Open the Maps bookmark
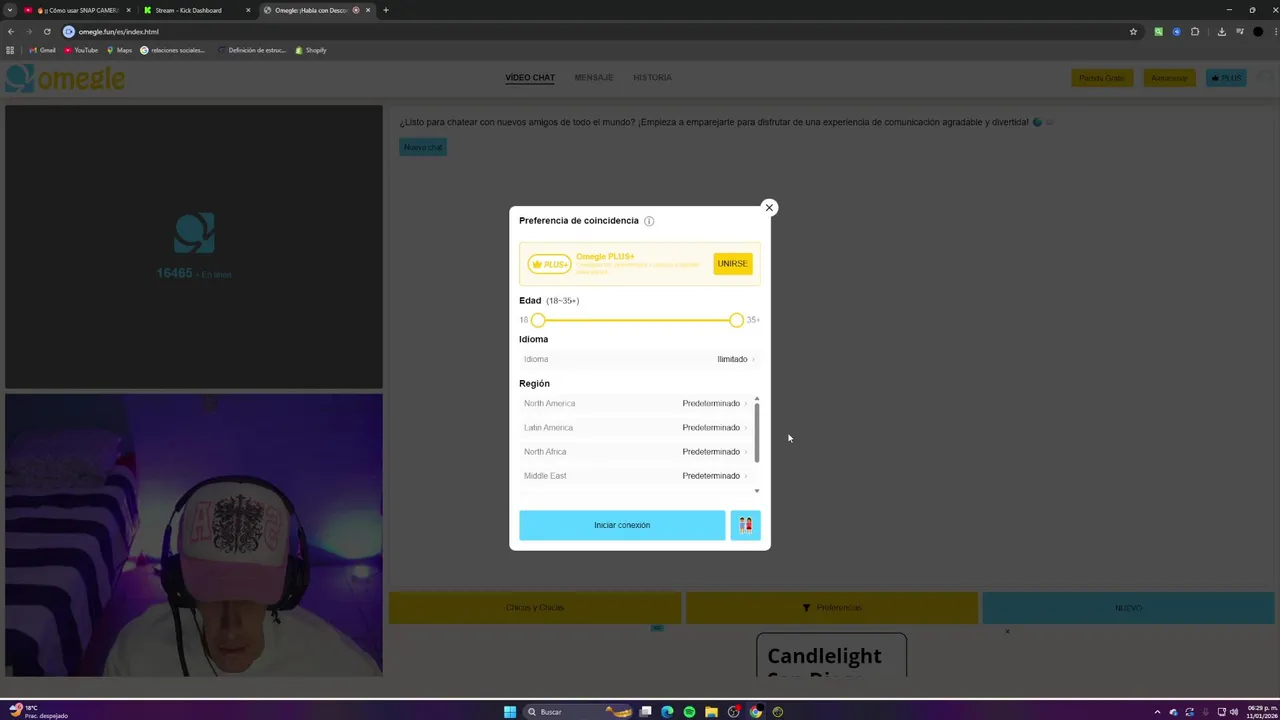The image size is (1280, 720). point(119,50)
